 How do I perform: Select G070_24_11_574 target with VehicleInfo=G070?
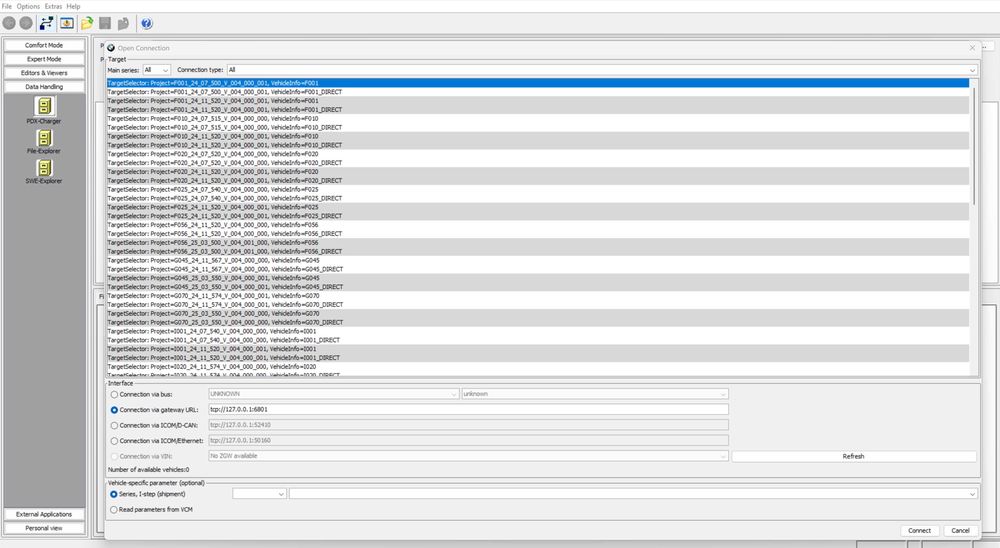pos(538,296)
